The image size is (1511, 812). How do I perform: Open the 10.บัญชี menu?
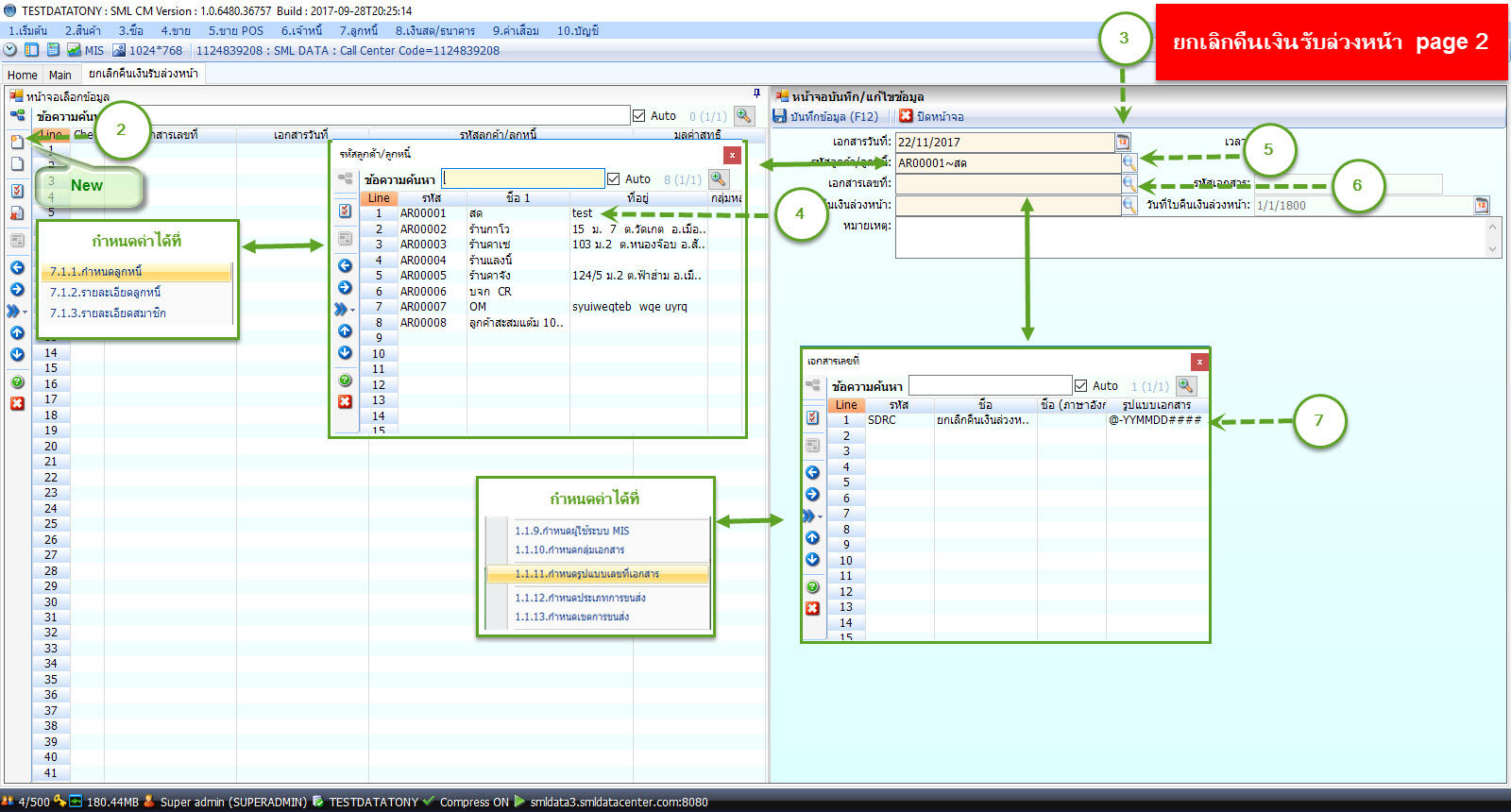coord(578,30)
